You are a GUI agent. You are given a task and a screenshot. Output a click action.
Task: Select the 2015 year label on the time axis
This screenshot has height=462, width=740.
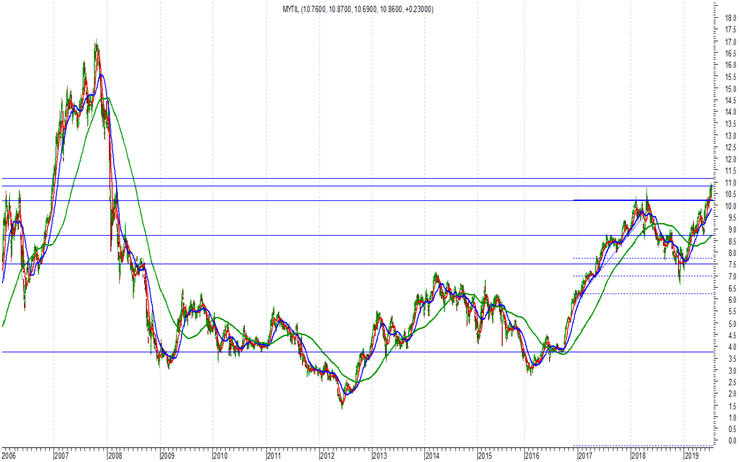pos(486,456)
